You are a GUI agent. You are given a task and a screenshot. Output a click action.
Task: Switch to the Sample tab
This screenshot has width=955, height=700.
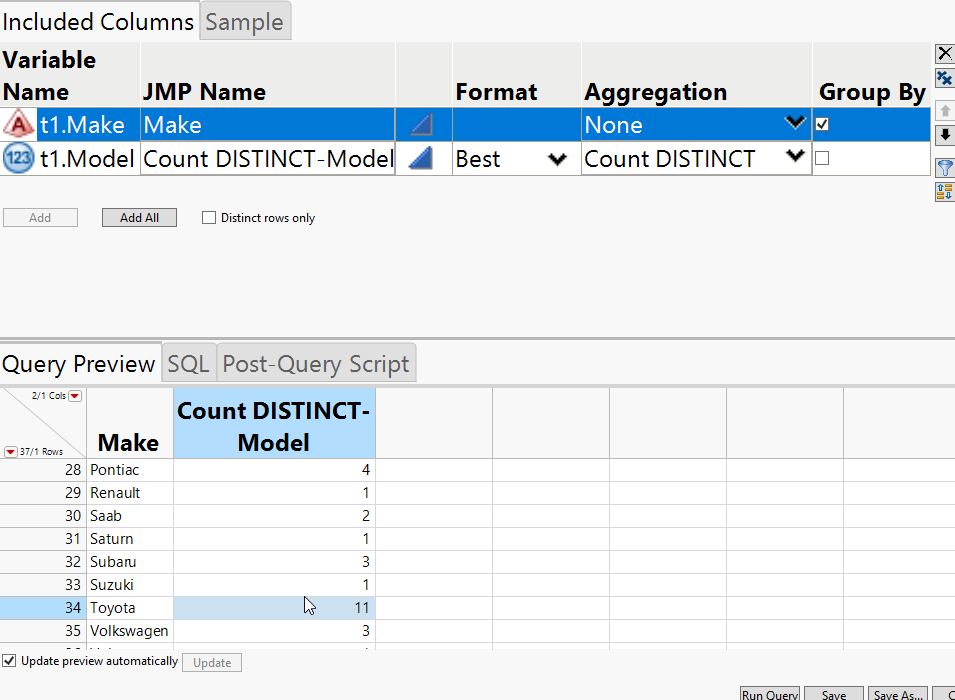click(245, 22)
